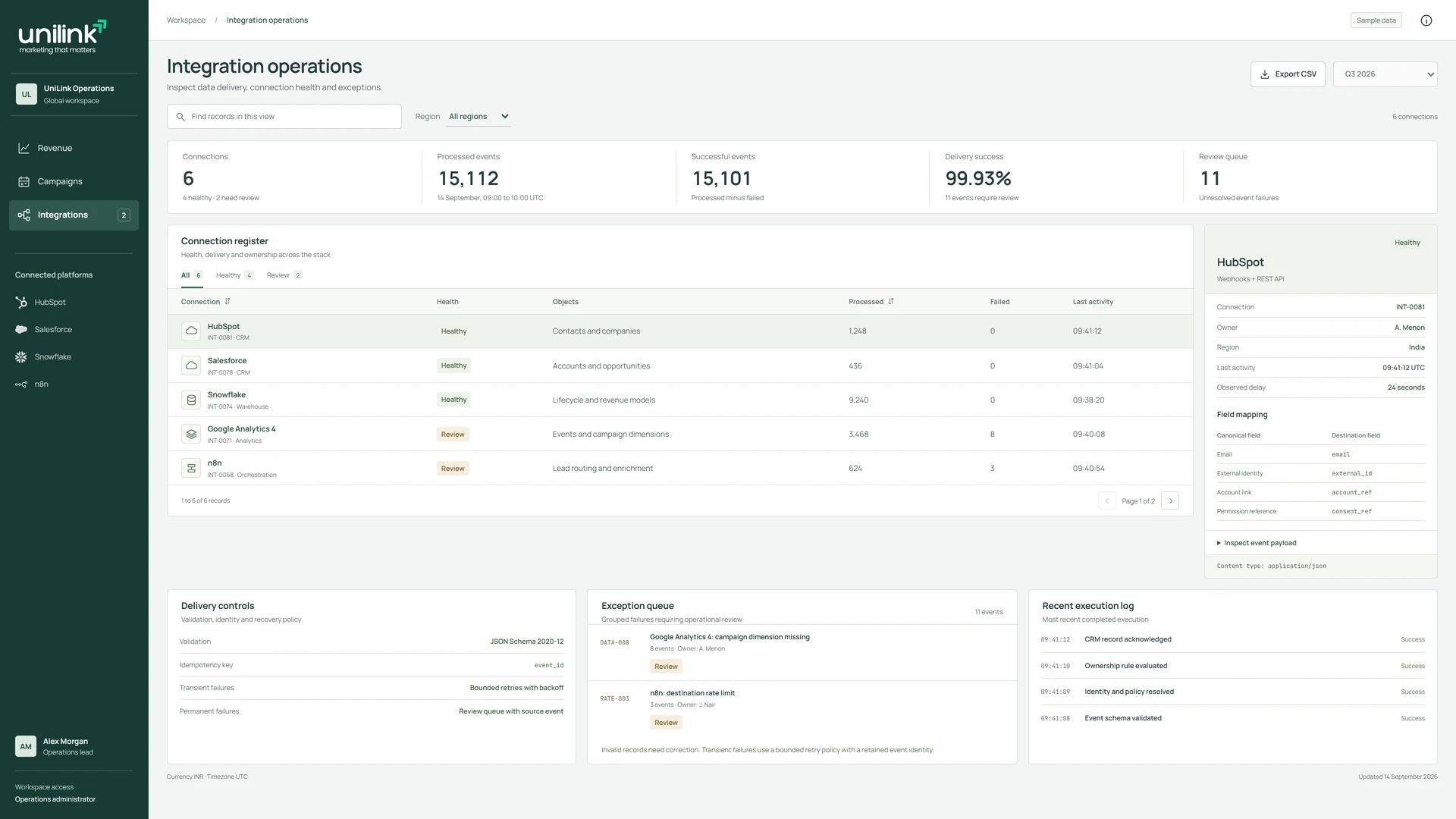Viewport: 1456px width, 819px height.
Task: Click Review on n8n destination rate limit
Action: tap(666, 723)
